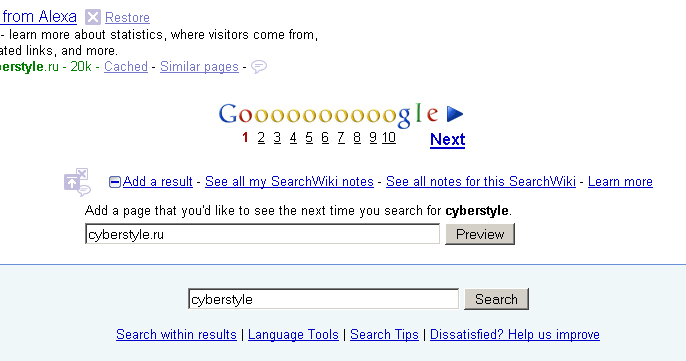The width and height of the screenshot is (686, 361).
Task: Go to results page 2
Action: point(261,138)
